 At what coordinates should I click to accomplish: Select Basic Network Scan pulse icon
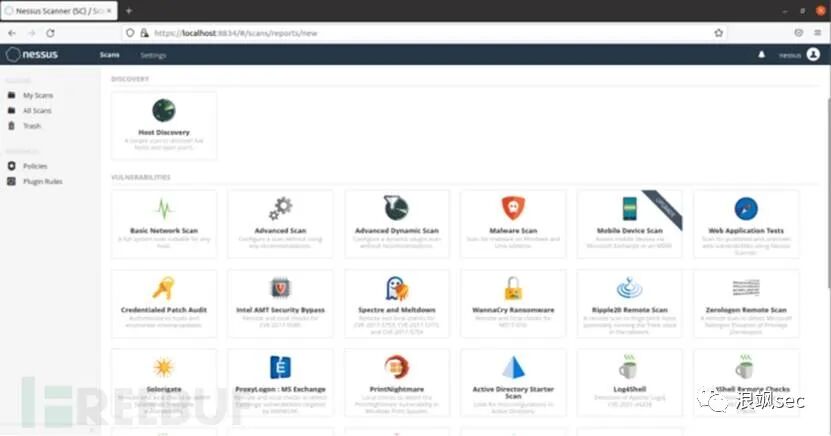click(x=164, y=209)
